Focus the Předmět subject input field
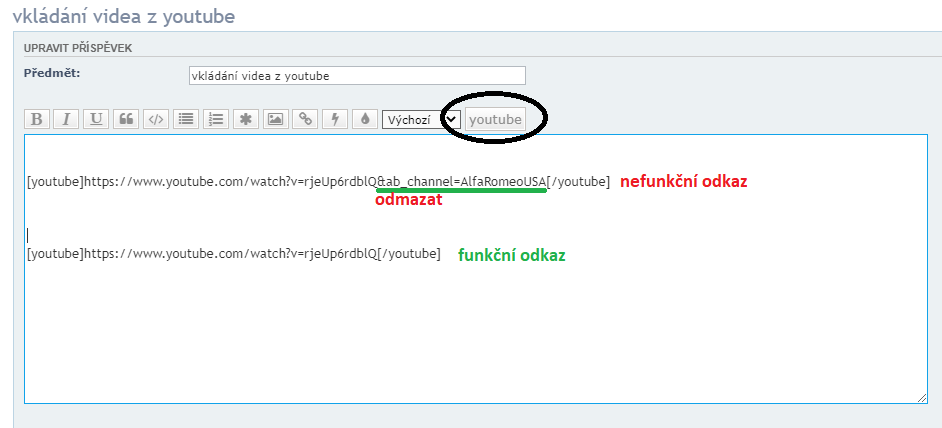942x428 pixels. pyautogui.click(x=356, y=76)
